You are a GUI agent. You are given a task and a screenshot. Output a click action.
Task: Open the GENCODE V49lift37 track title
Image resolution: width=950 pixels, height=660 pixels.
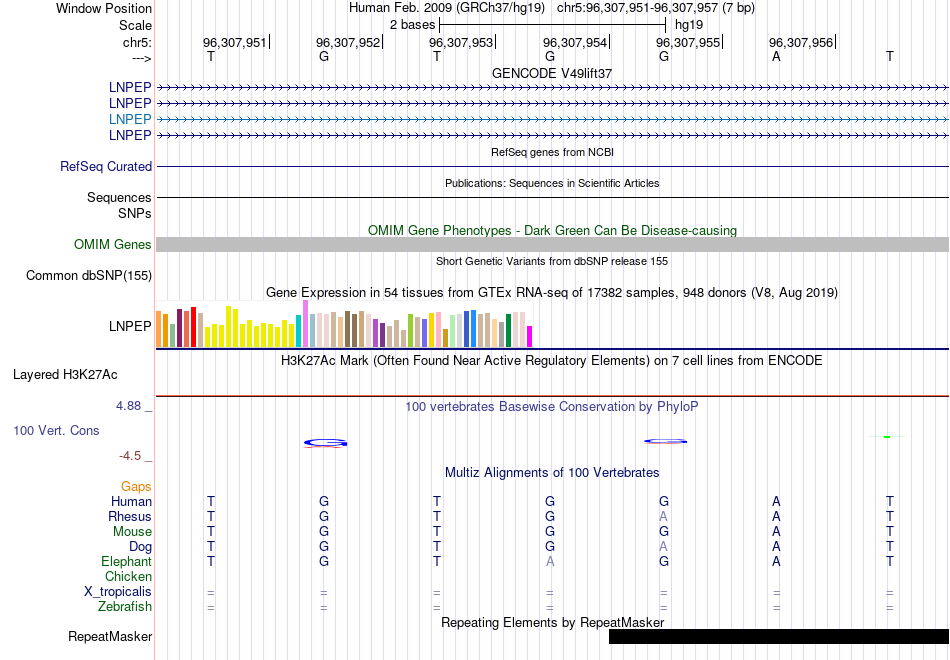(x=551, y=73)
